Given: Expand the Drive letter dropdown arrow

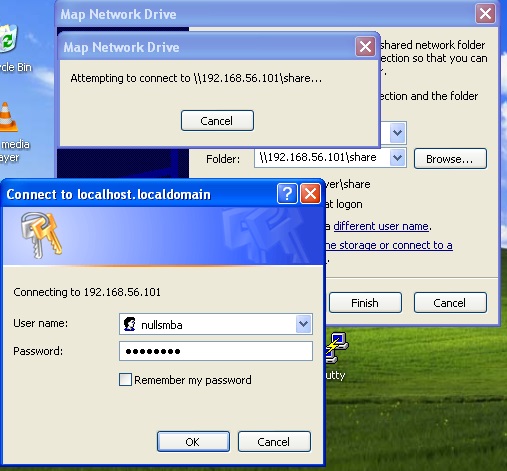Looking at the screenshot, I should pos(397,132).
